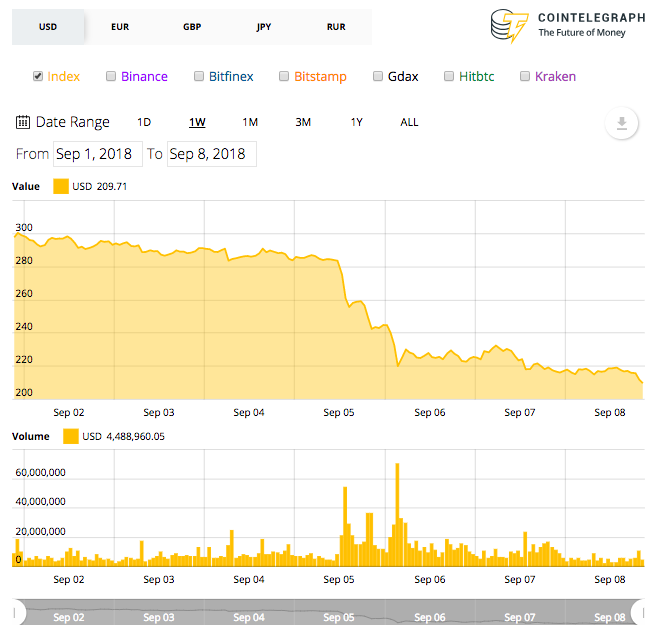
Task: Switch to the EUR currency tab
Action: pyautogui.click(x=120, y=27)
